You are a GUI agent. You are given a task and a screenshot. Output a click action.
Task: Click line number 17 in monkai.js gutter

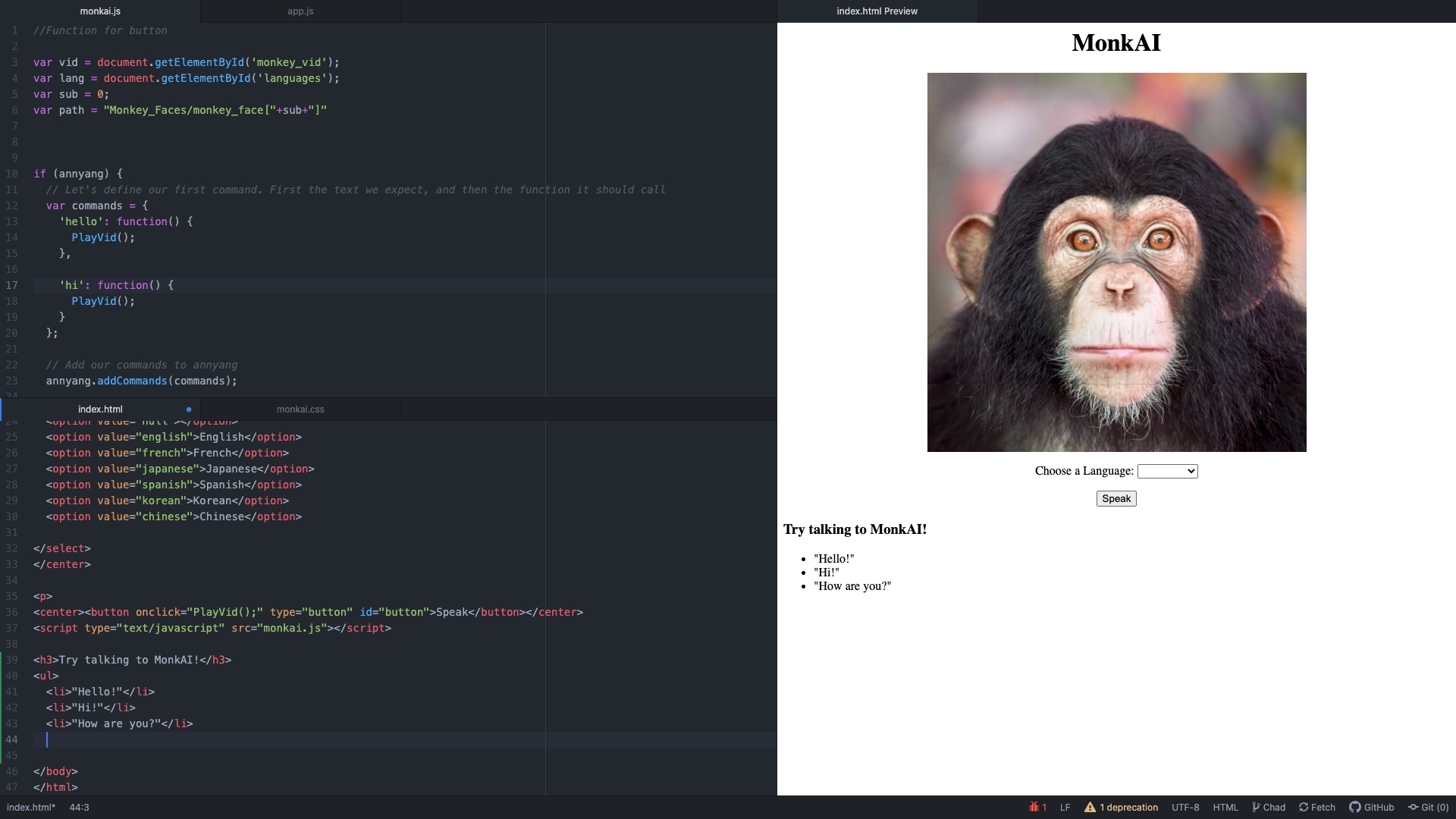pos(12,285)
